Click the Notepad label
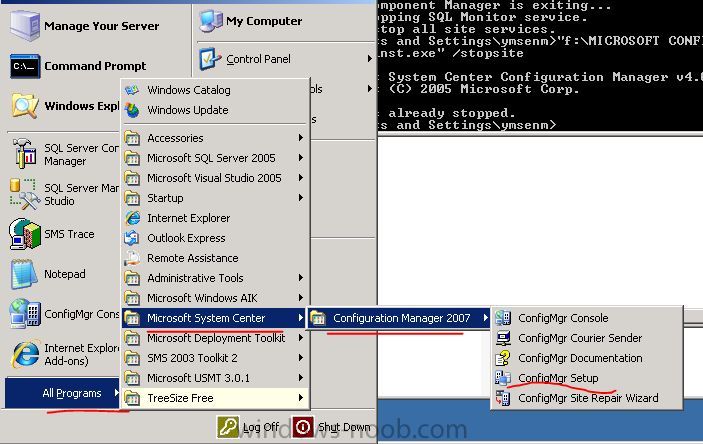The height and width of the screenshot is (444, 703). click(65, 274)
